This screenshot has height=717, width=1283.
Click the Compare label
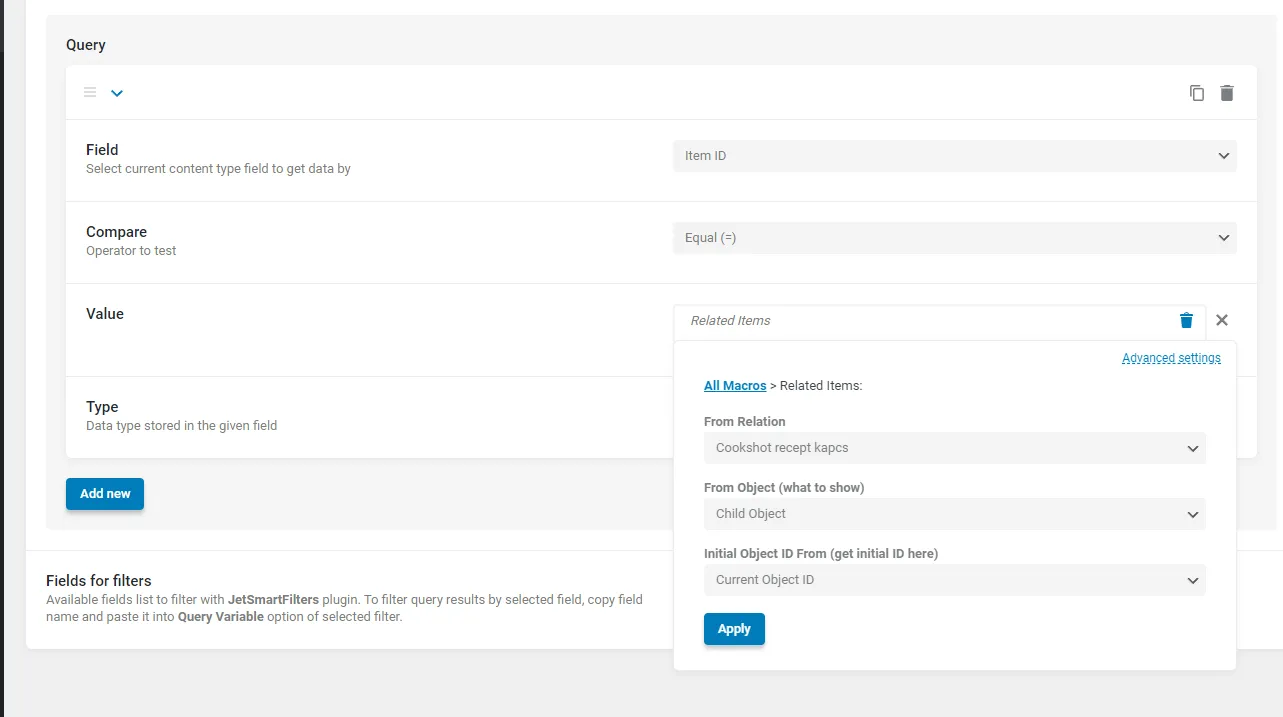116,232
